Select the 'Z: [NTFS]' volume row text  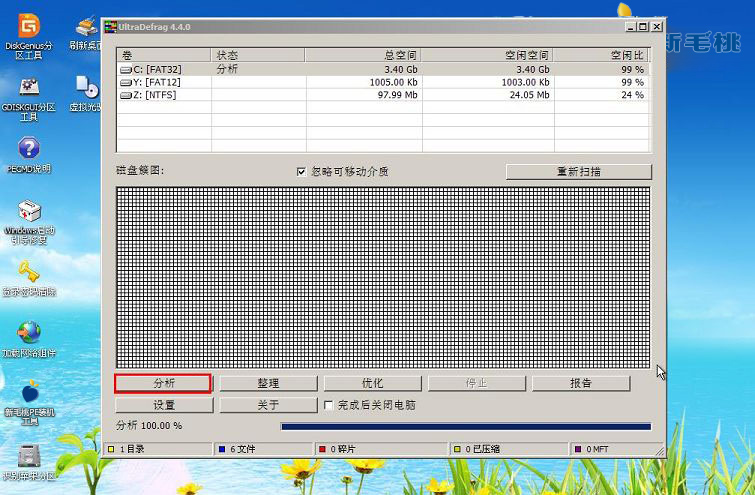click(155, 95)
